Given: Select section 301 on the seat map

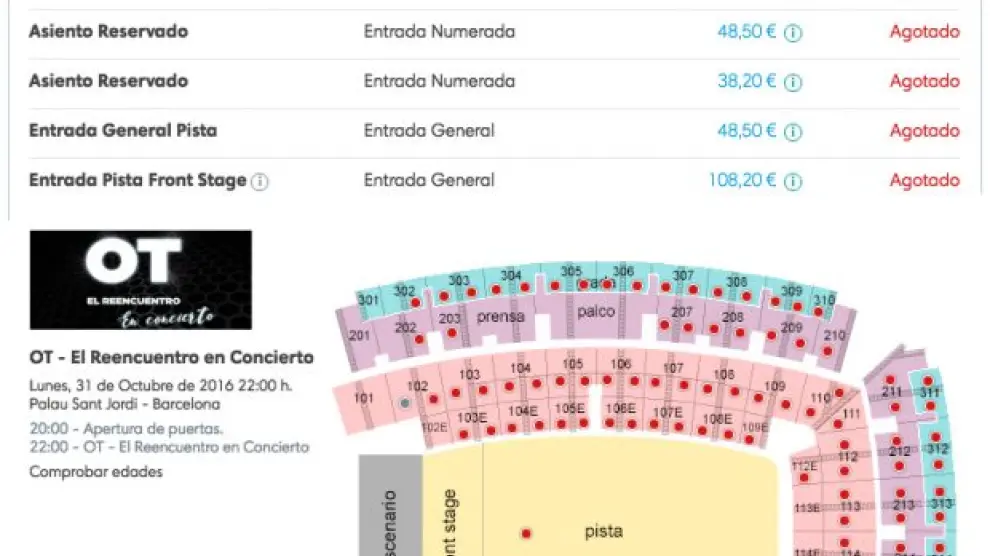Looking at the screenshot, I should point(368,300).
